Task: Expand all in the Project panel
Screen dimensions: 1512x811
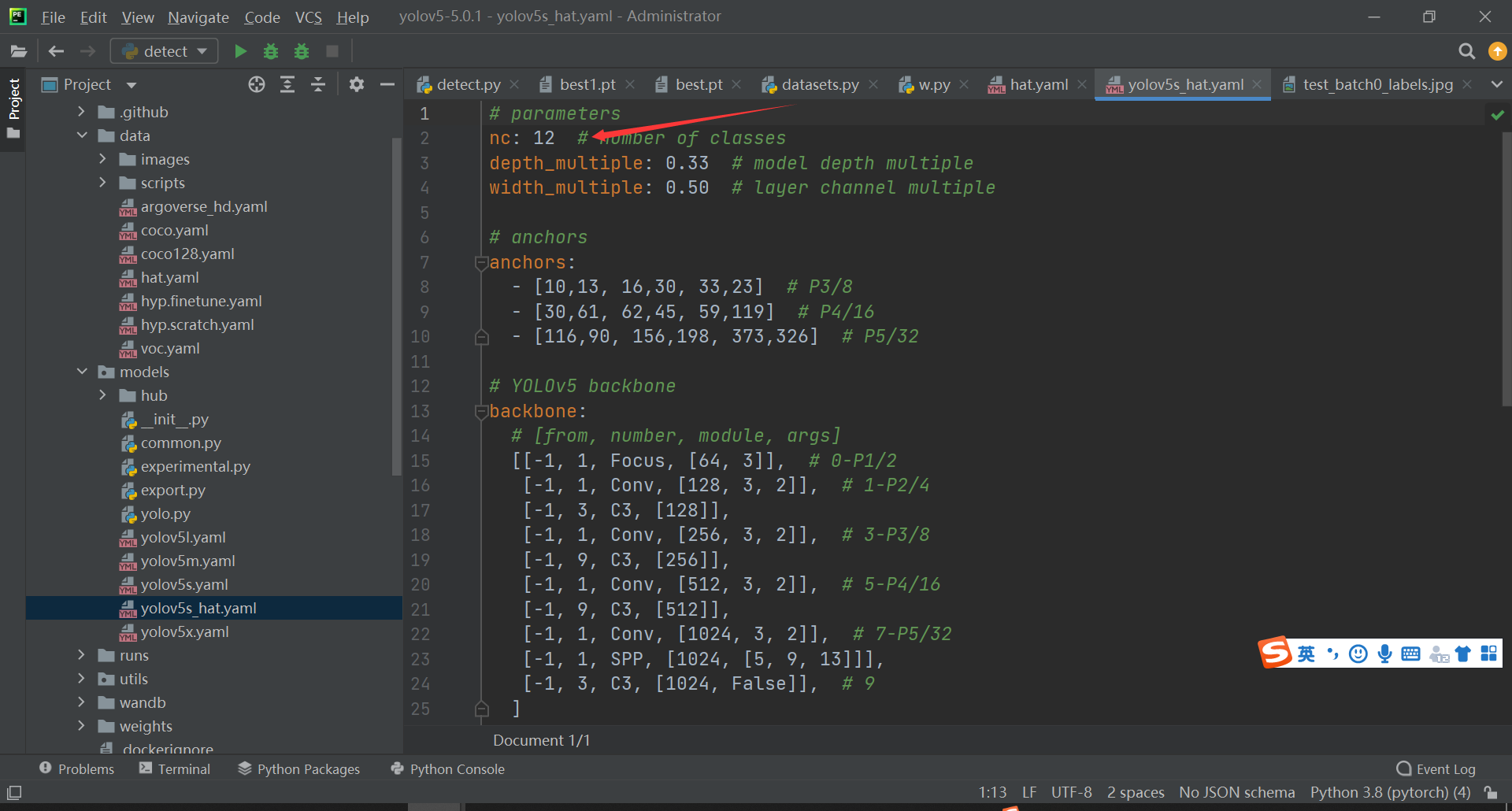Action: coord(287,84)
